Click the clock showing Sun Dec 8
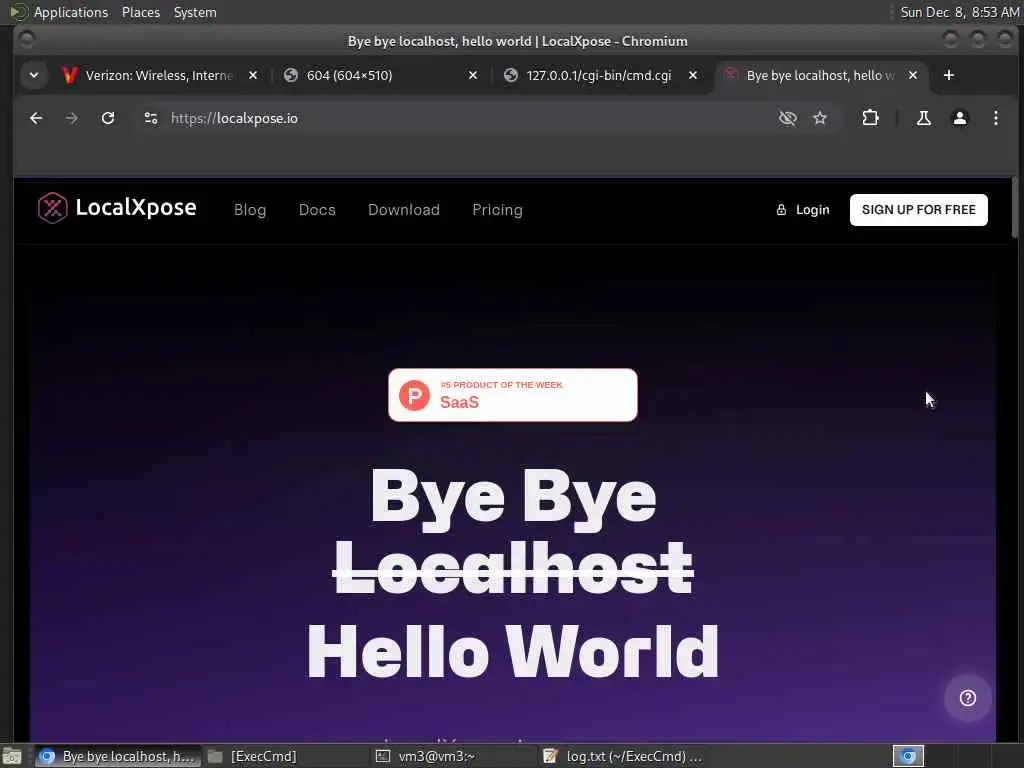Image resolution: width=1024 pixels, height=768 pixels. [959, 12]
